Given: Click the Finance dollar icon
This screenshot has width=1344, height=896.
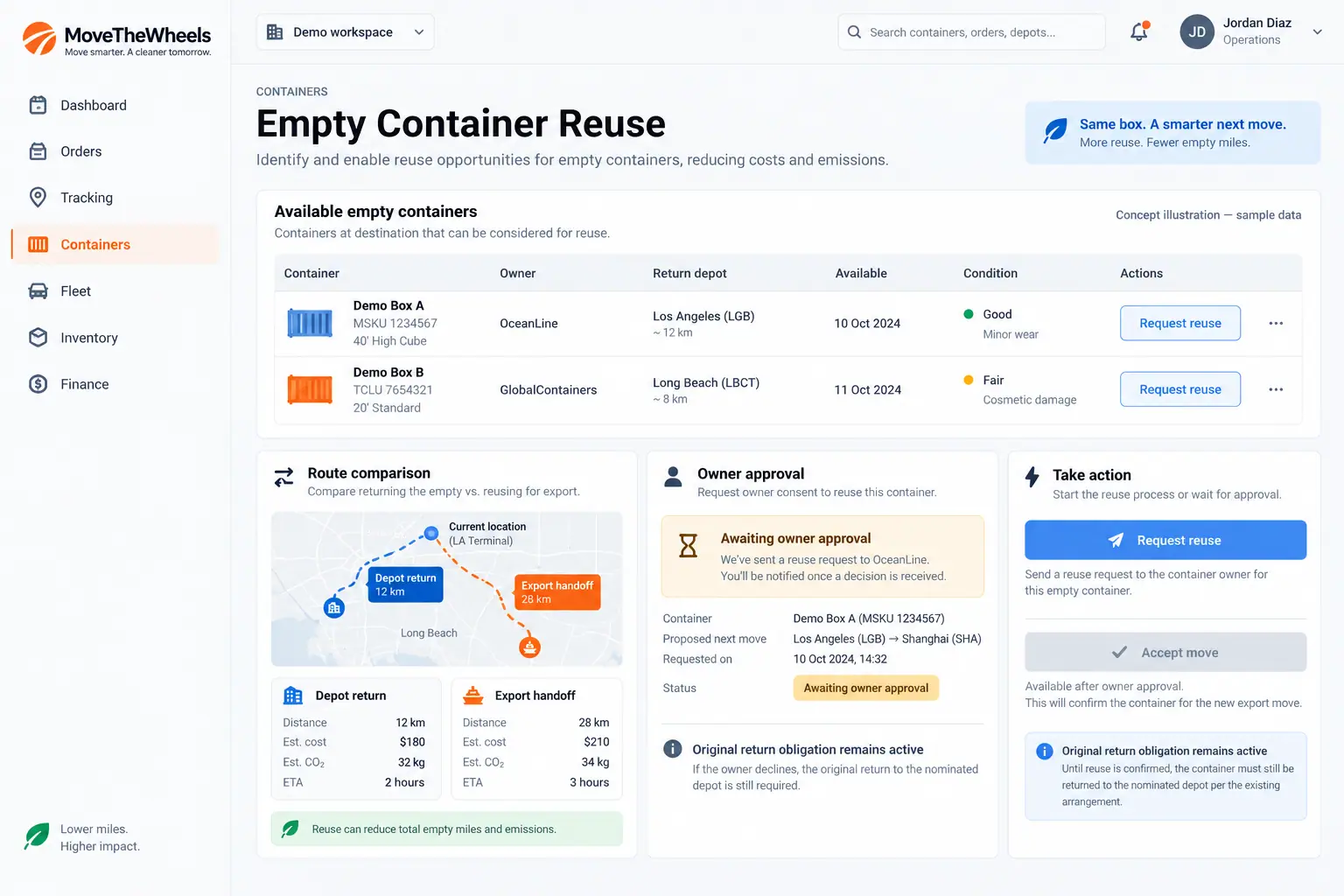Looking at the screenshot, I should [38, 384].
